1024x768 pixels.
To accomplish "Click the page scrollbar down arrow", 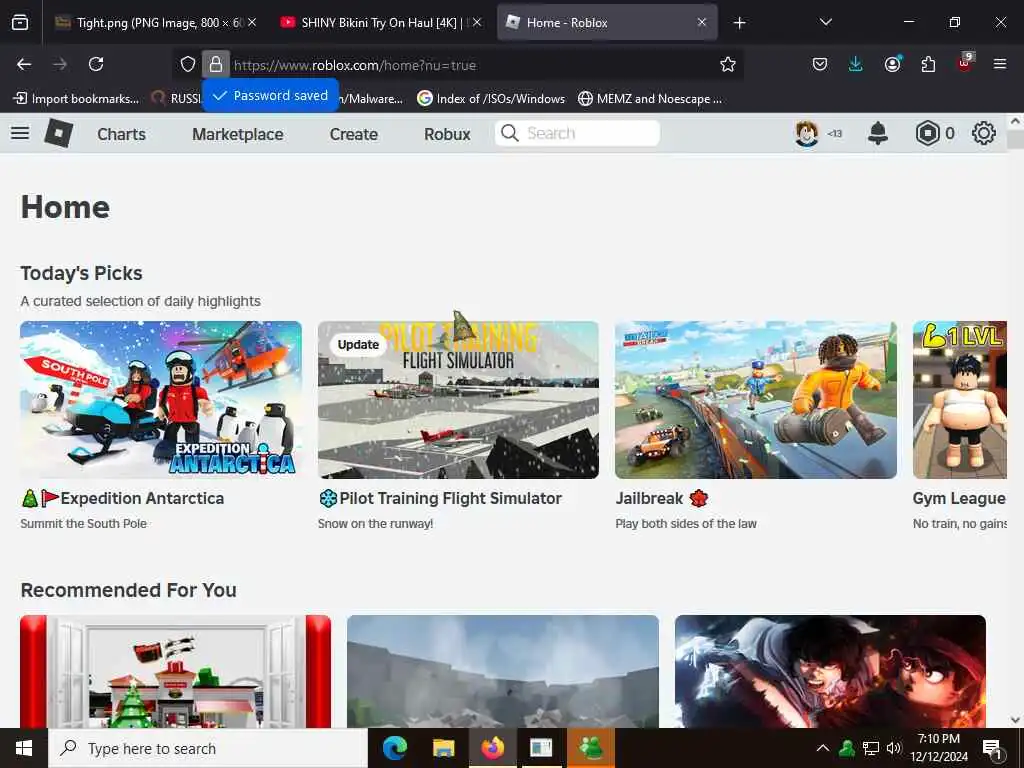I will point(1015,720).
